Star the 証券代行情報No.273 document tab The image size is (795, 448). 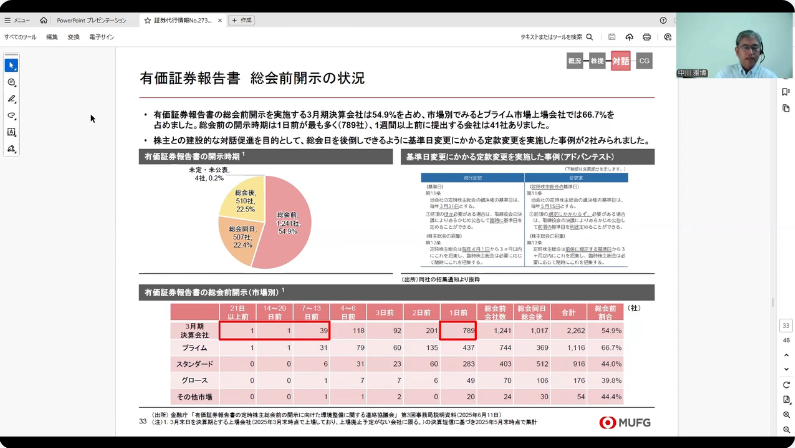[x=148, y=20]
